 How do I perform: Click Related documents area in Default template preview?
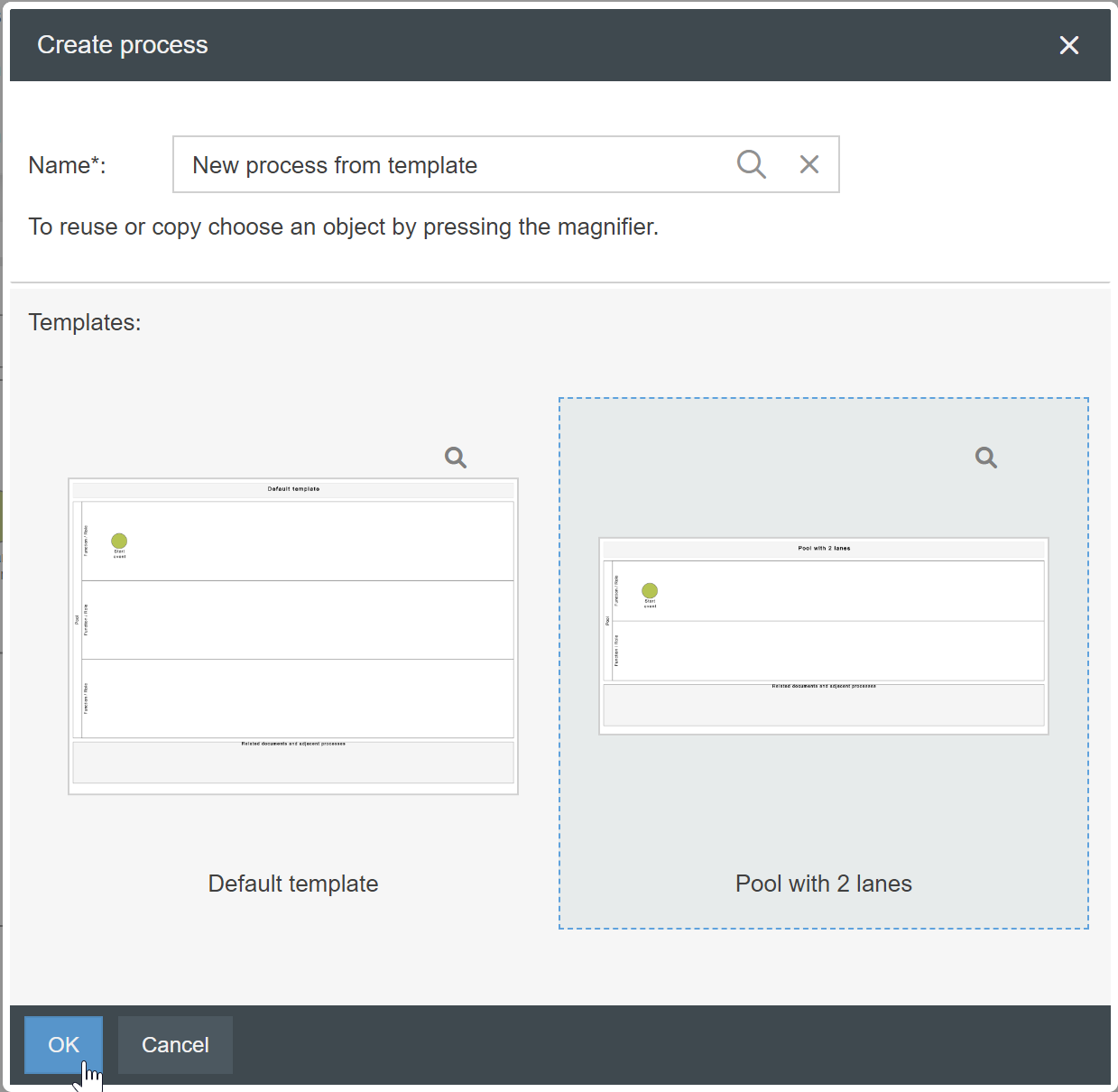click(x=293, y=763)
